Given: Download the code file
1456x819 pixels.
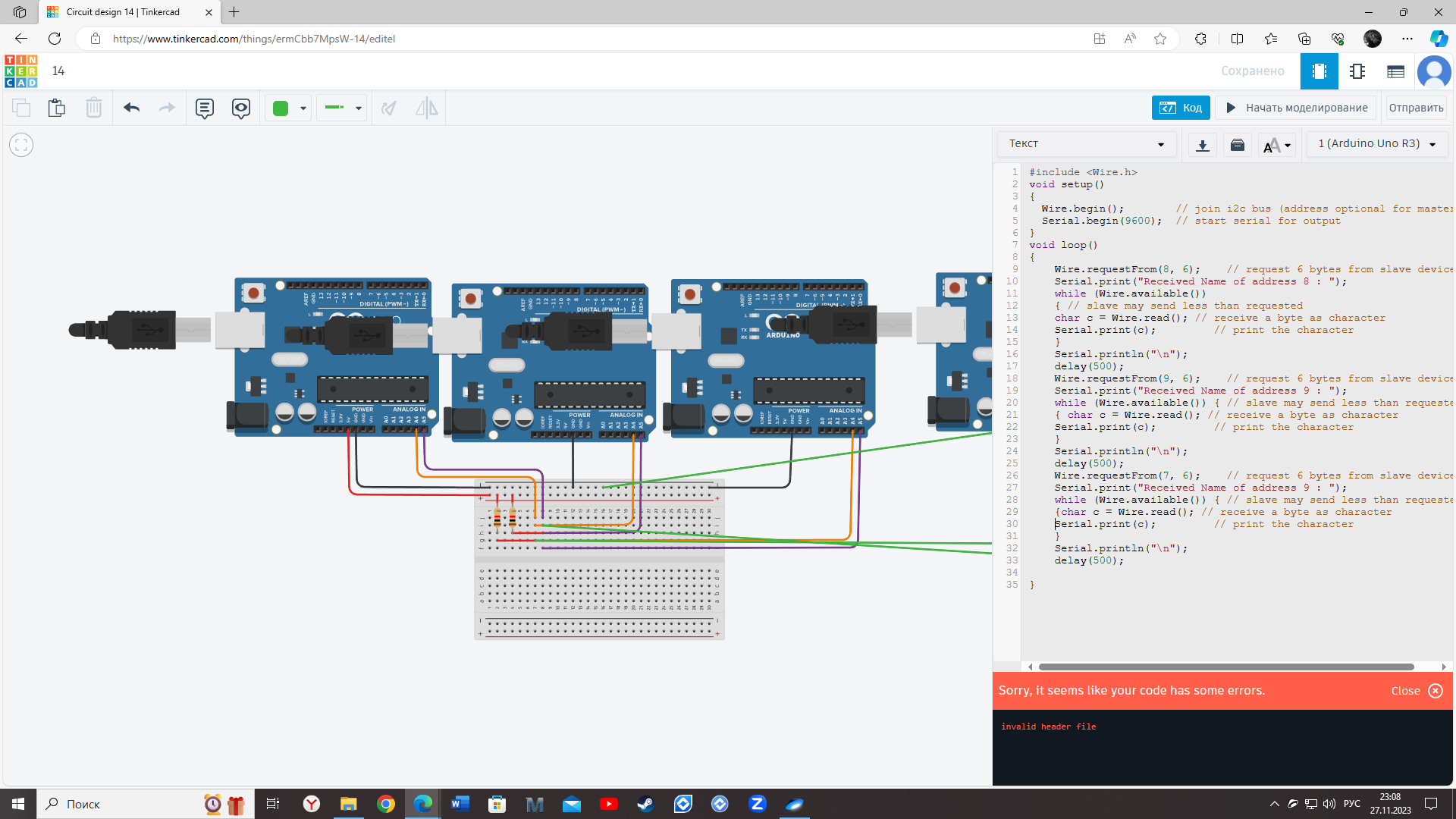Looking at the screenshot, I should click(x=1203, y=144).
